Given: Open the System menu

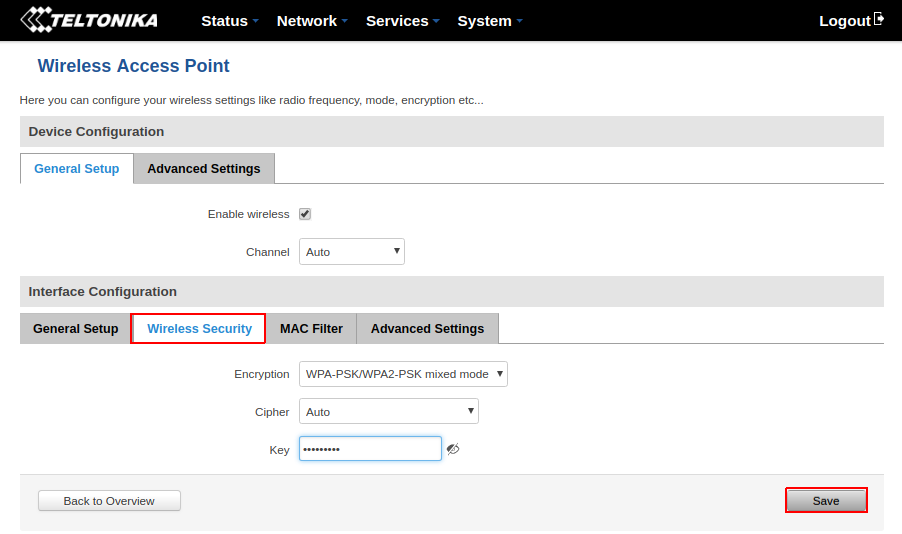Looking at the screenshot, I should pos(489,21).
